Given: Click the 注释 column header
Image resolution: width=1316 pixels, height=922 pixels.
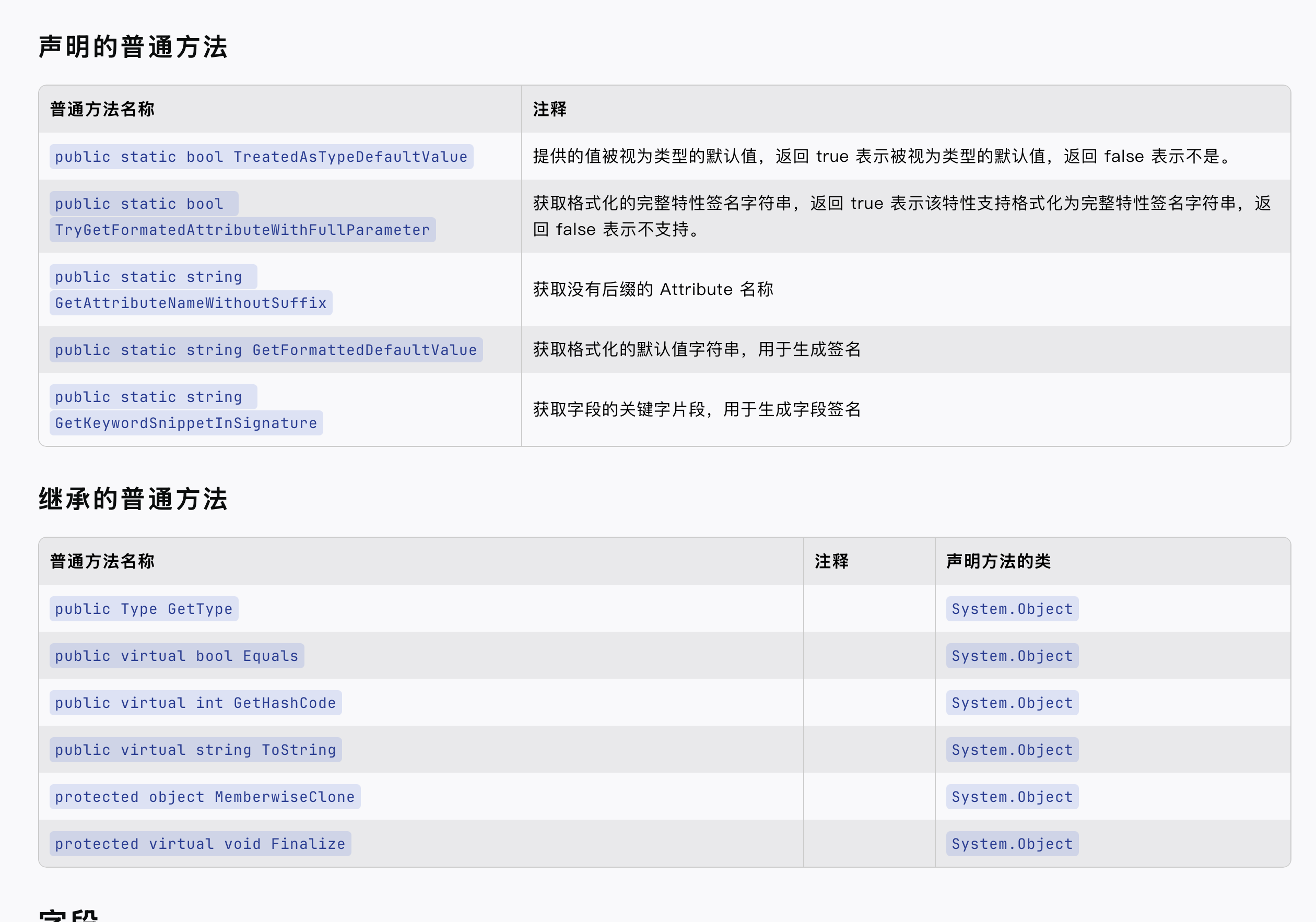Looking at the screenshot, I should 548,109.
